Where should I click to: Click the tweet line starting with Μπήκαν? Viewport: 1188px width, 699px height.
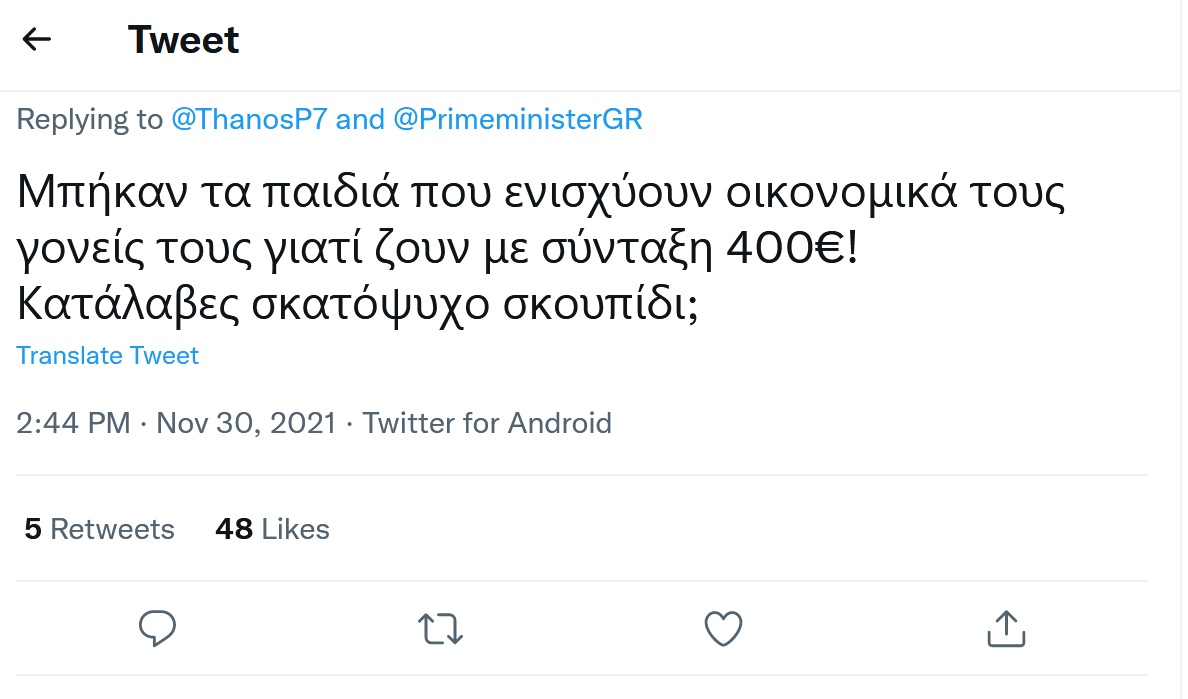pos(541,193)
